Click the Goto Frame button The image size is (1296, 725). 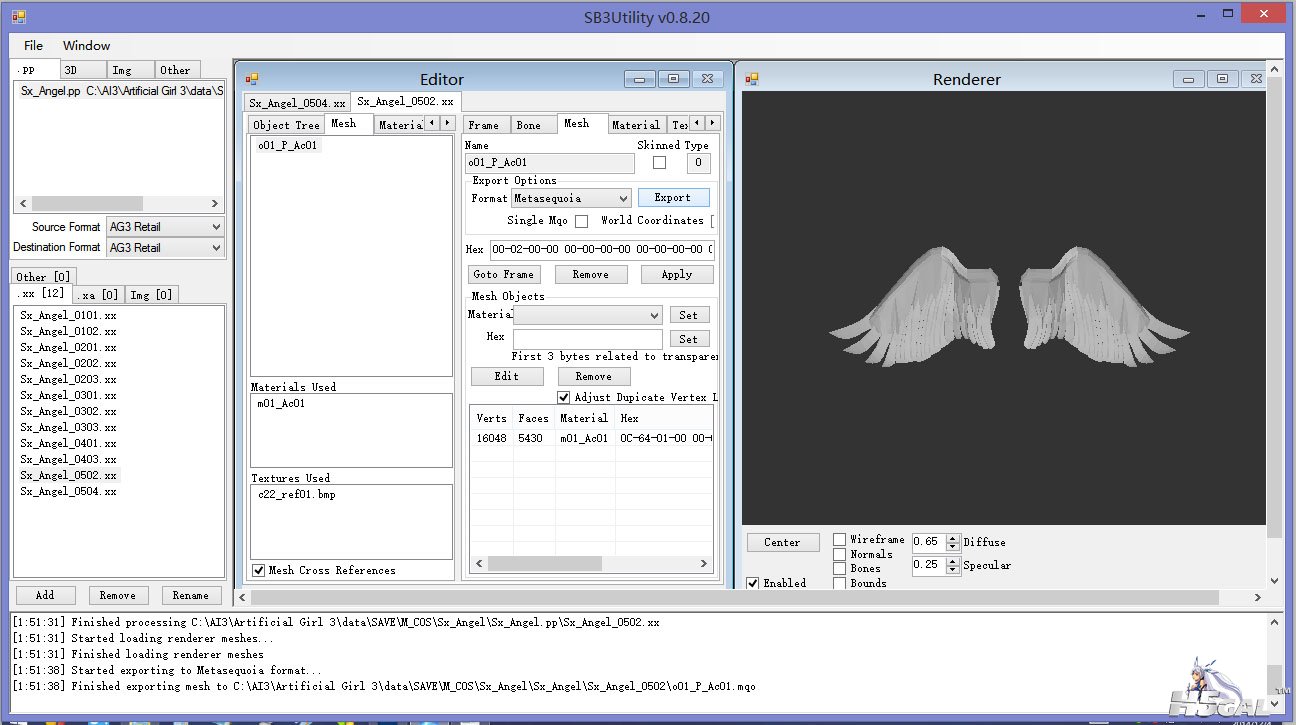504,274
